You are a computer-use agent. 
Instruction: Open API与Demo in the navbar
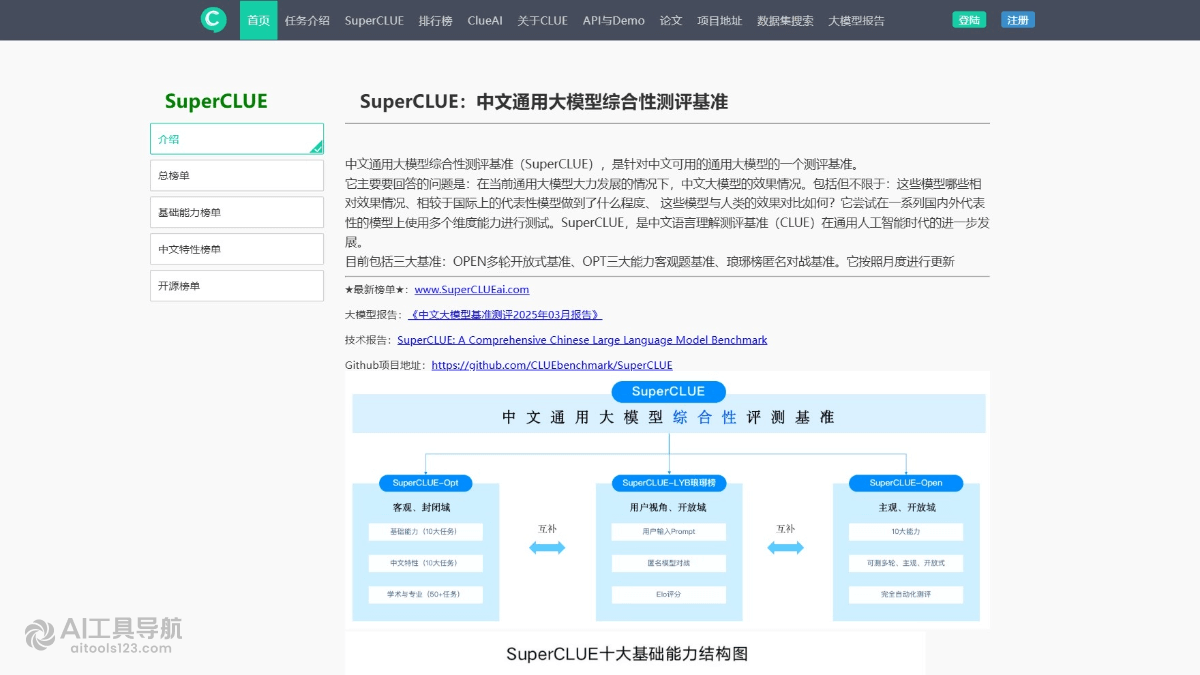tap(614, 20)
